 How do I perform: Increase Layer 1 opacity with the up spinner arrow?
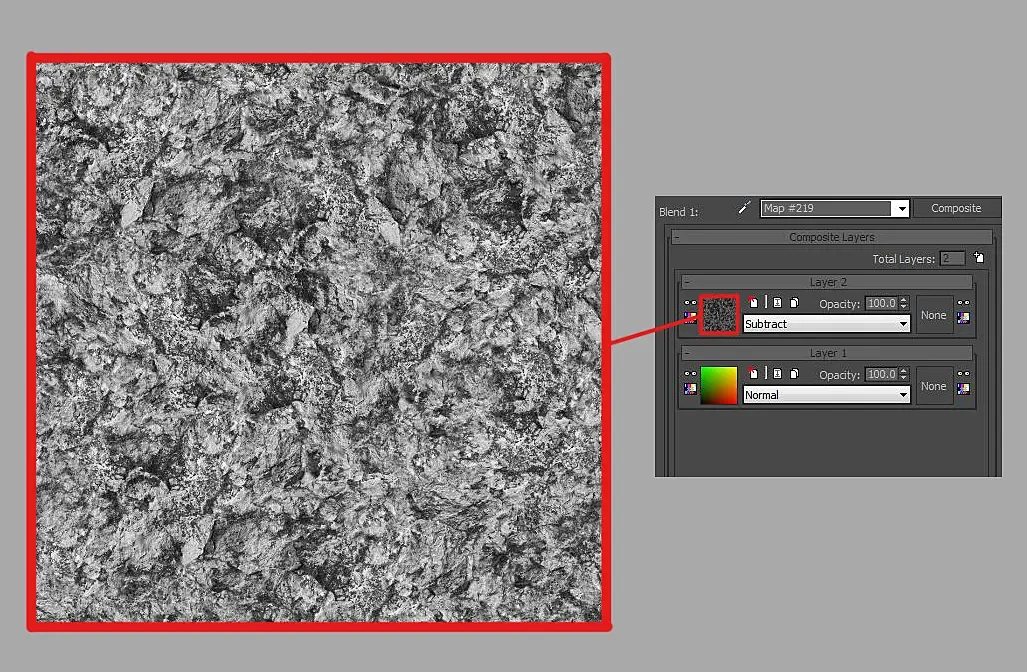click(903, 371)
